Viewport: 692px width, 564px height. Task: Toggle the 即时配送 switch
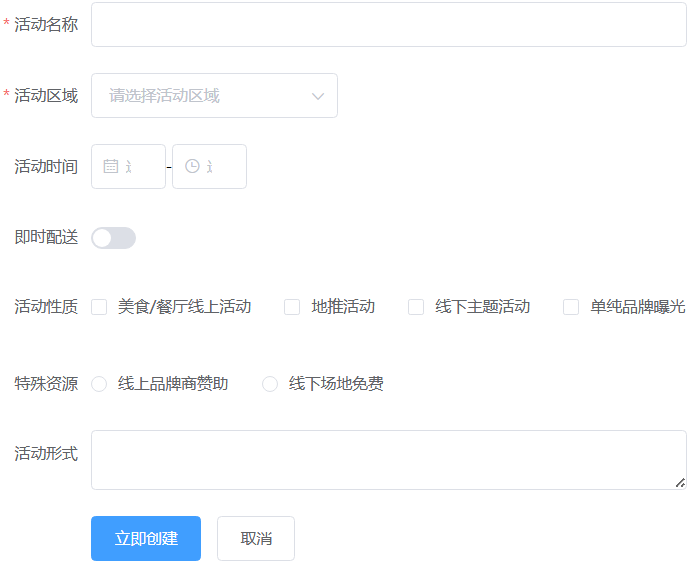113,238
